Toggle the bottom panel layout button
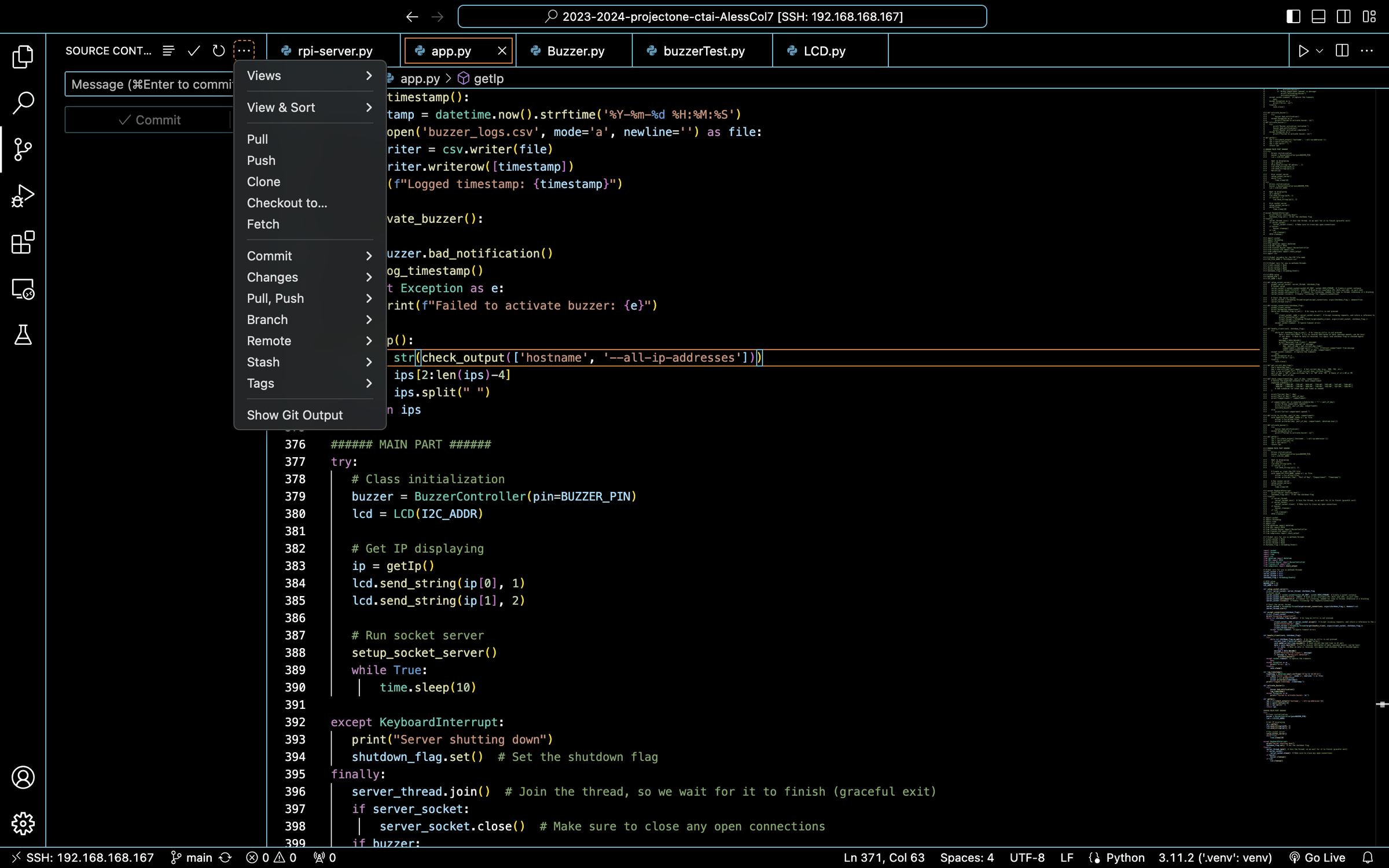Screen dimensions: 1389x868 (x=1318, y=16)
